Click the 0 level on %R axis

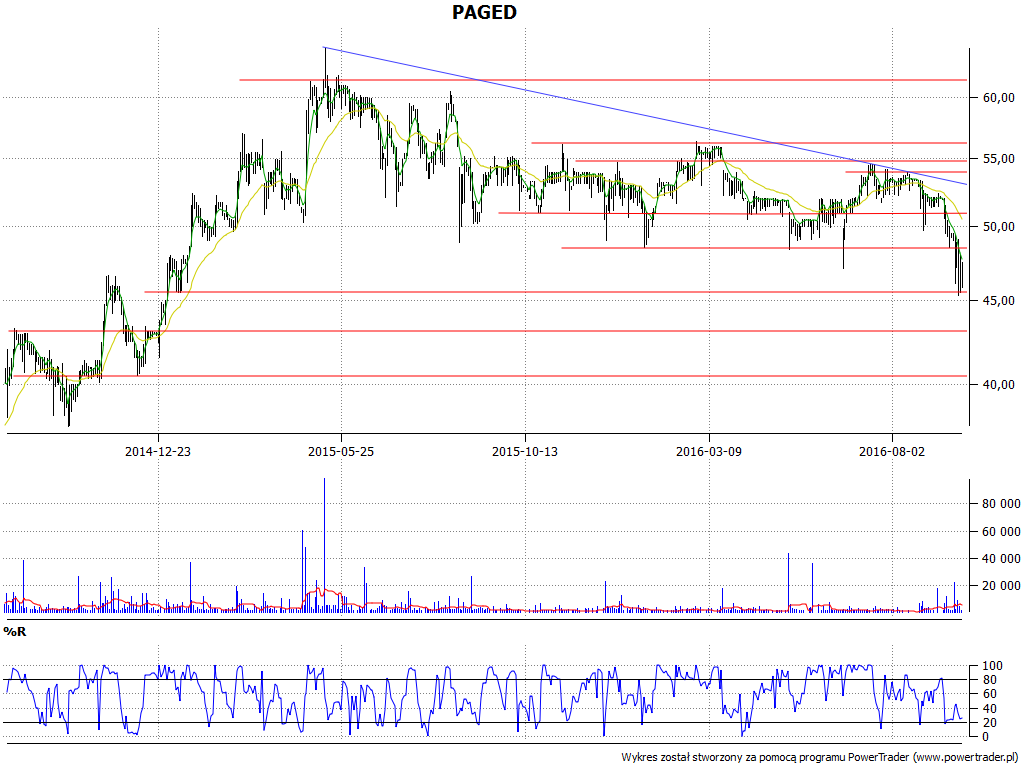pos(987,737)
